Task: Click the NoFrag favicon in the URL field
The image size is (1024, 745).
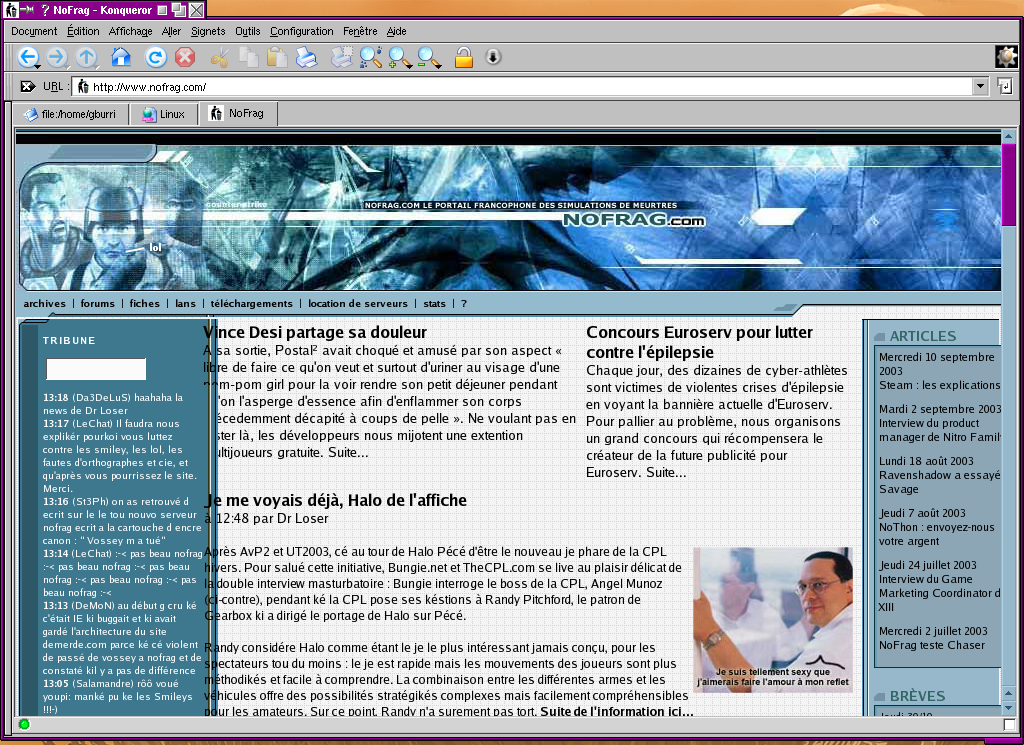Action: pyautogui.click(x=82, y=86)
